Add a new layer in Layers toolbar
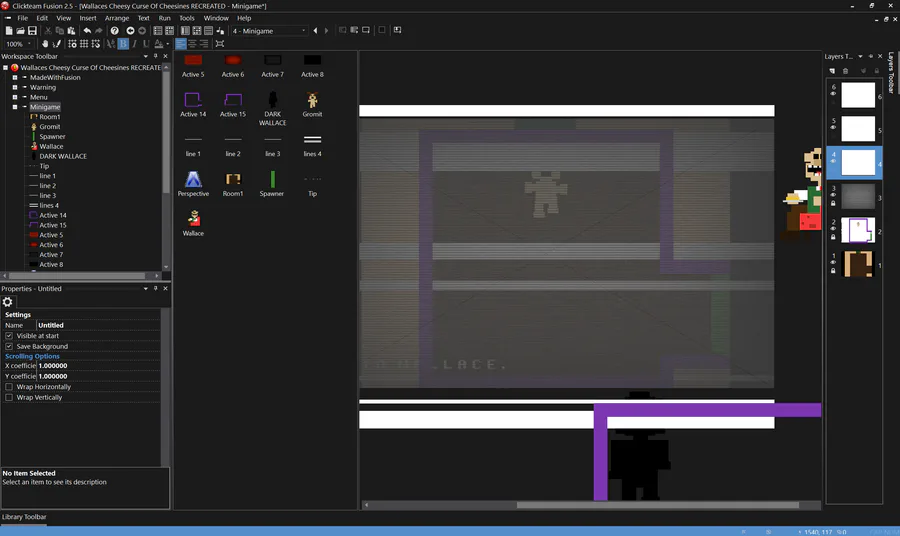This screenshot has height=536, width=900. coord(832,71)
